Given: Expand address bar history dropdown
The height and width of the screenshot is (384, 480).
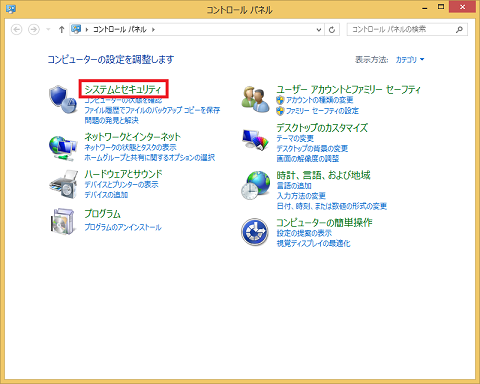Looking at the screenshot, I should tap(319, 30).
